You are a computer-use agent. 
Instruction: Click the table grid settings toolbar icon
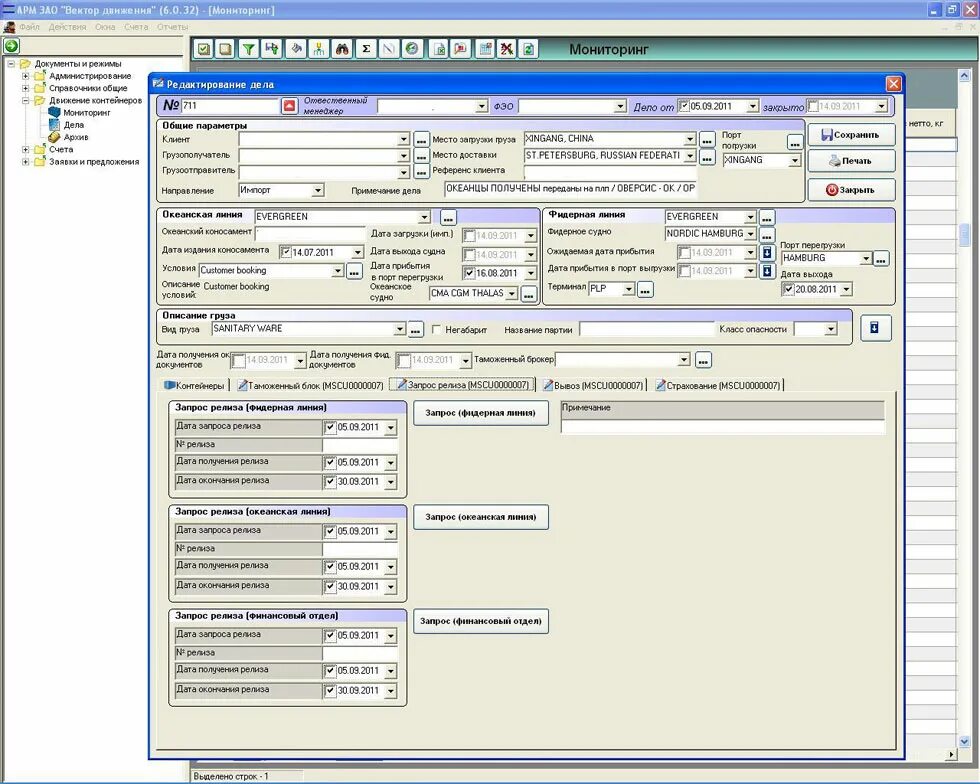485,49
